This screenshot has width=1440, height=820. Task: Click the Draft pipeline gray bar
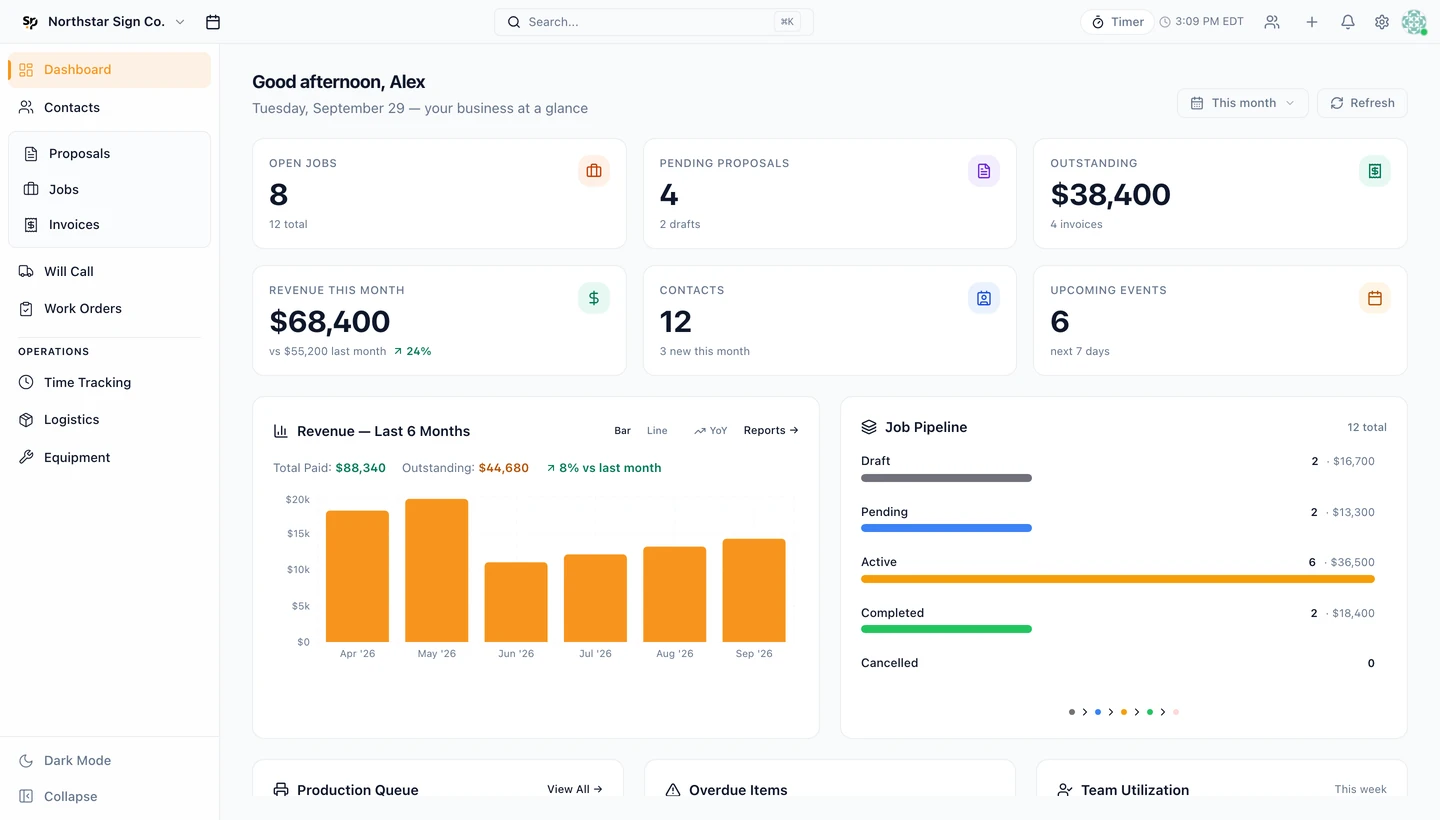(946, 478)
